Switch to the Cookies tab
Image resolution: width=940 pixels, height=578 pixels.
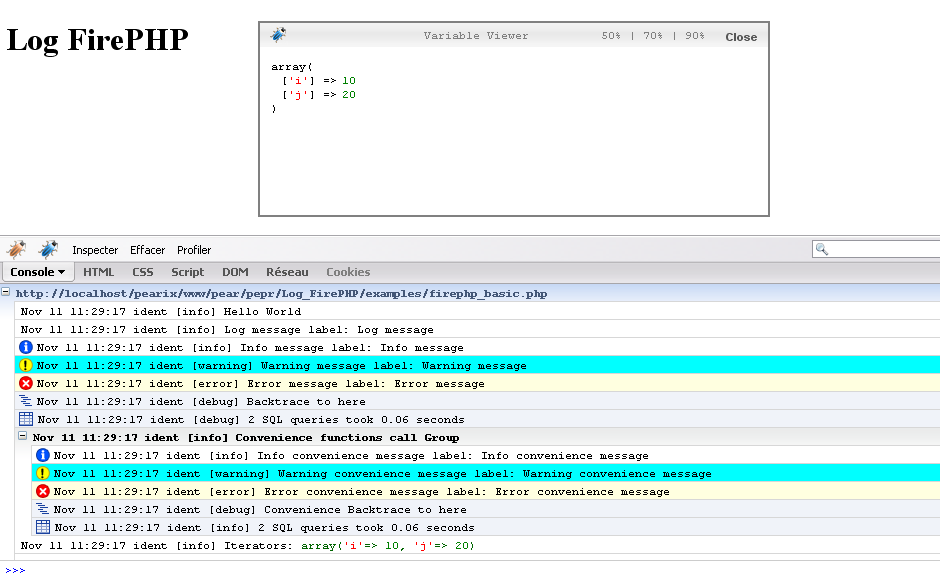pos(348,272)
